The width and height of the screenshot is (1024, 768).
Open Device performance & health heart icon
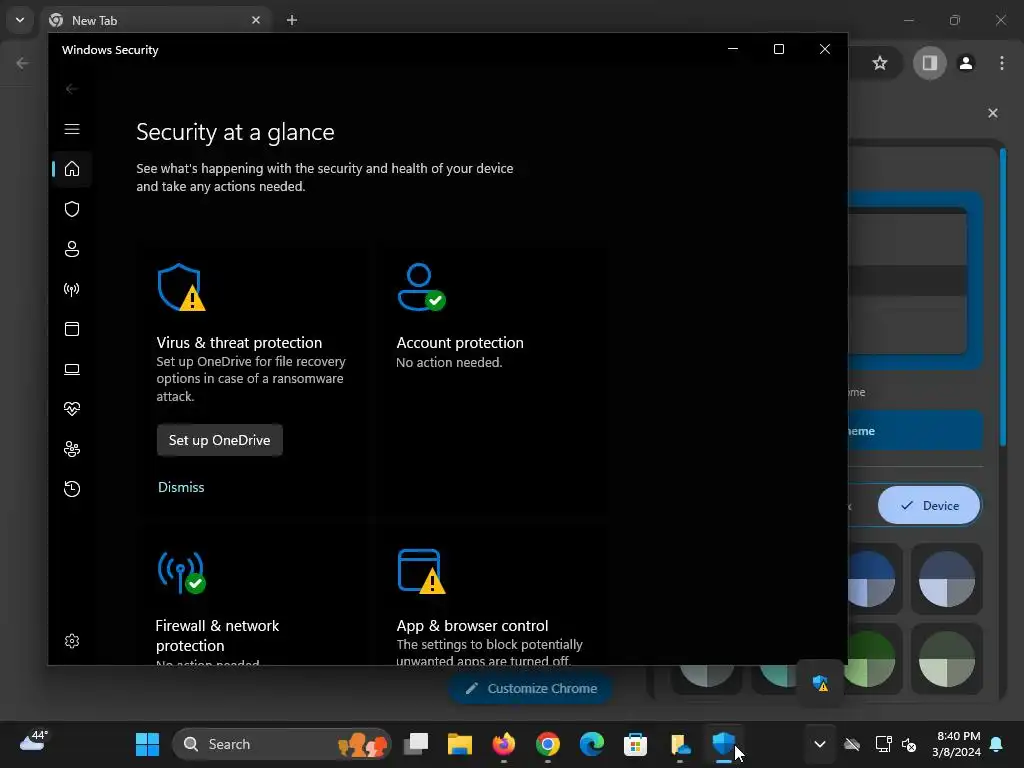(x=72, y=409)
